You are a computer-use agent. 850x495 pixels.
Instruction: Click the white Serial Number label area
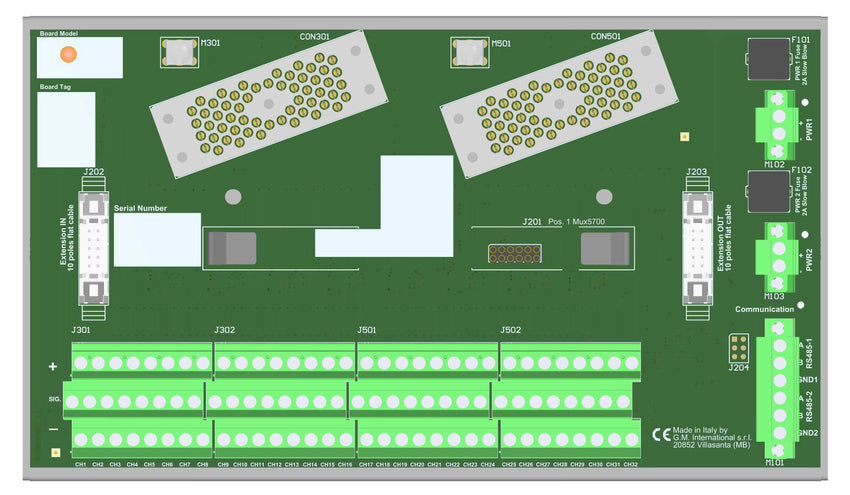(157, 240)
